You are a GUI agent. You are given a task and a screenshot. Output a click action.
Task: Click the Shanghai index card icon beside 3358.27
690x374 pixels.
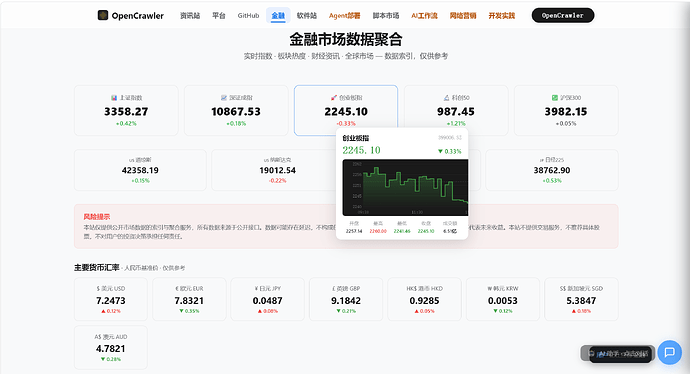114,98
